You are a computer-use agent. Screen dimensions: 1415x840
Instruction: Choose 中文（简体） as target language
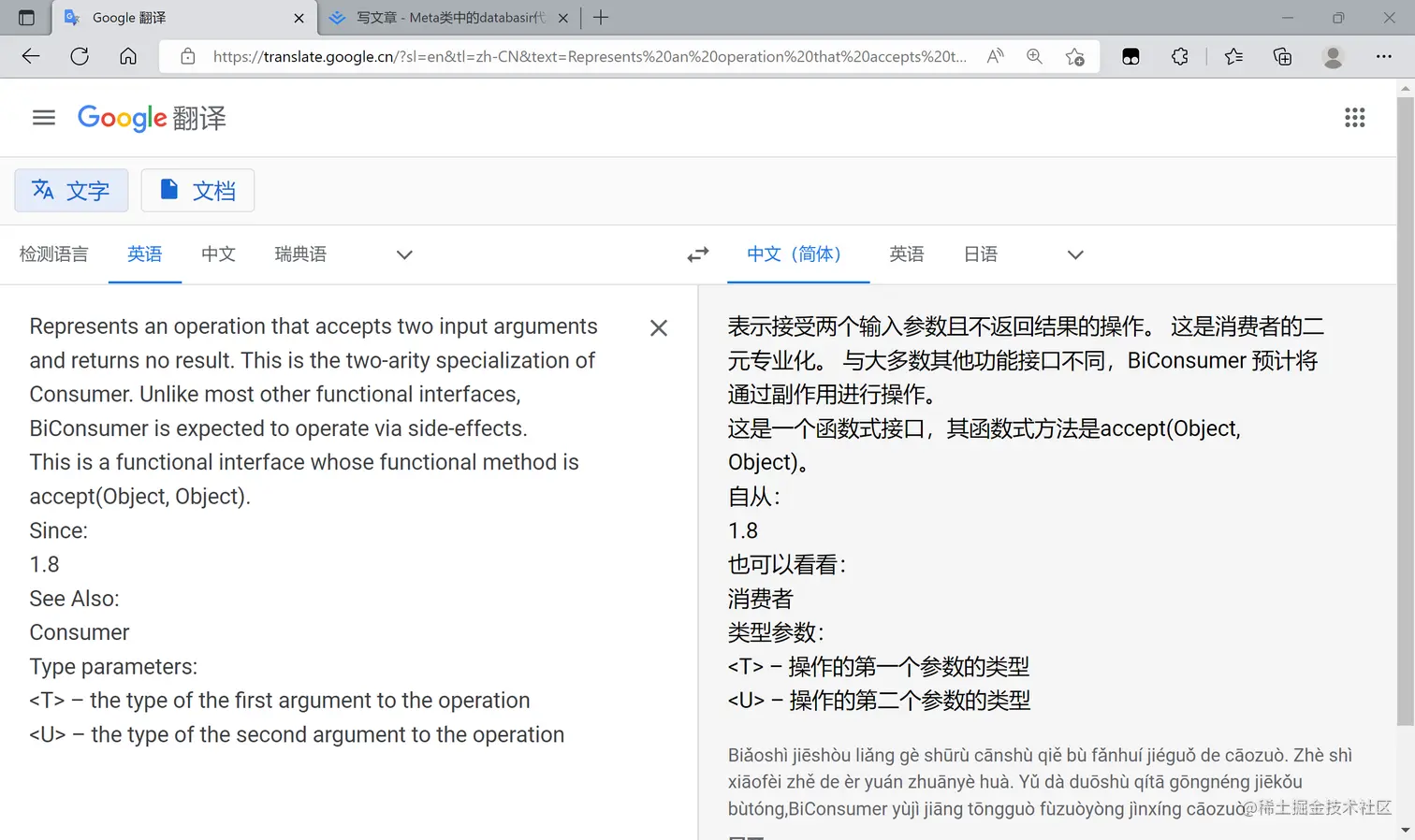click(798, 254)
